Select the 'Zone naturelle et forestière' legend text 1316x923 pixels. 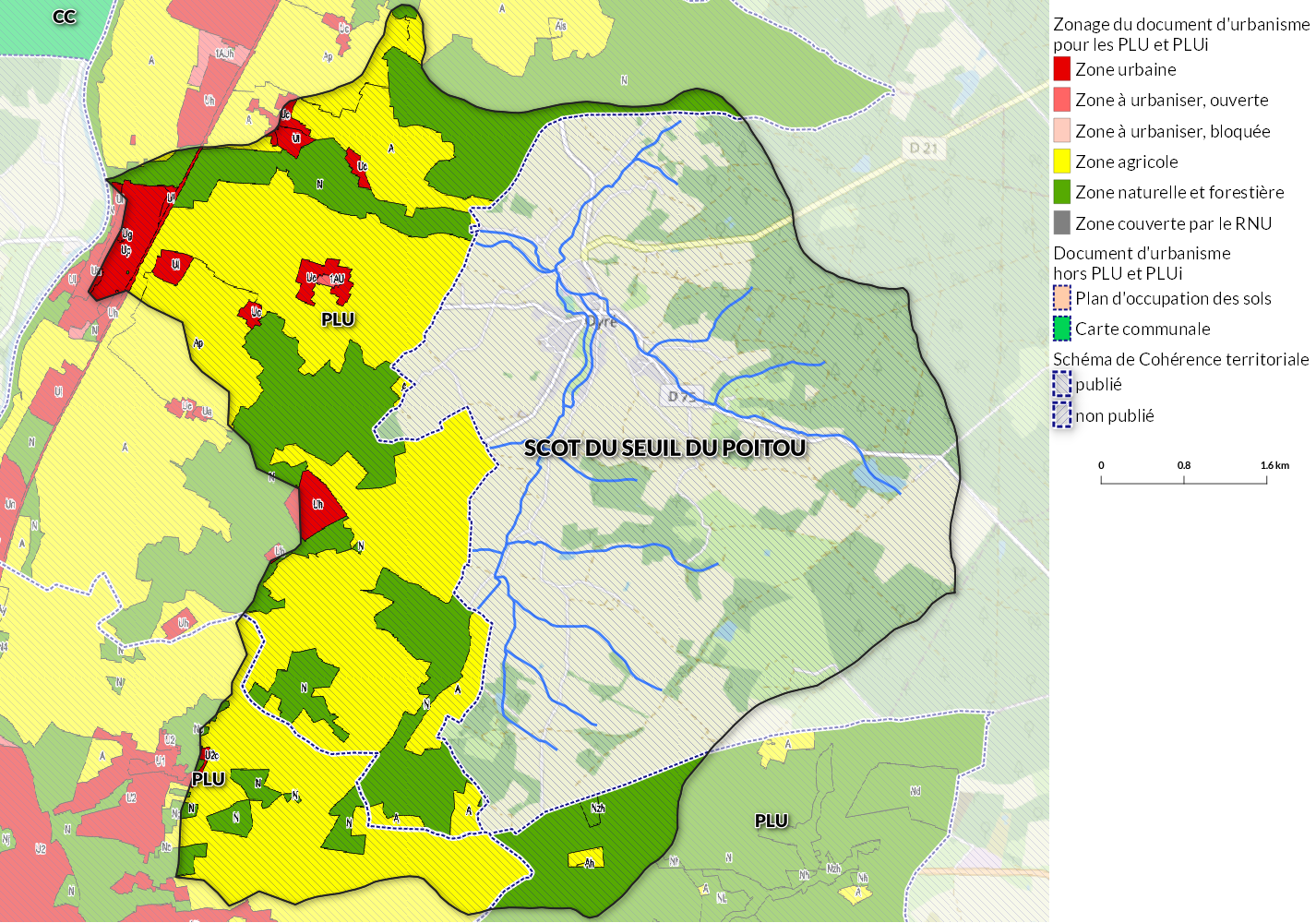pyautogui.click(x=1180, y=192)
